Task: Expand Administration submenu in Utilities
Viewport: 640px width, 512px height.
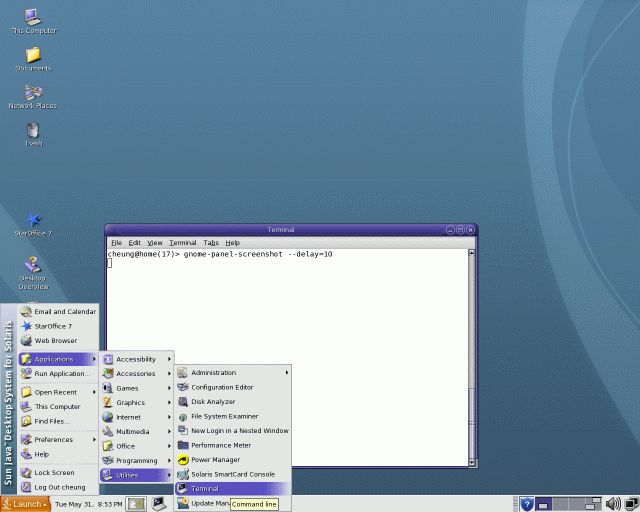Action: click(x=233, y=373)
